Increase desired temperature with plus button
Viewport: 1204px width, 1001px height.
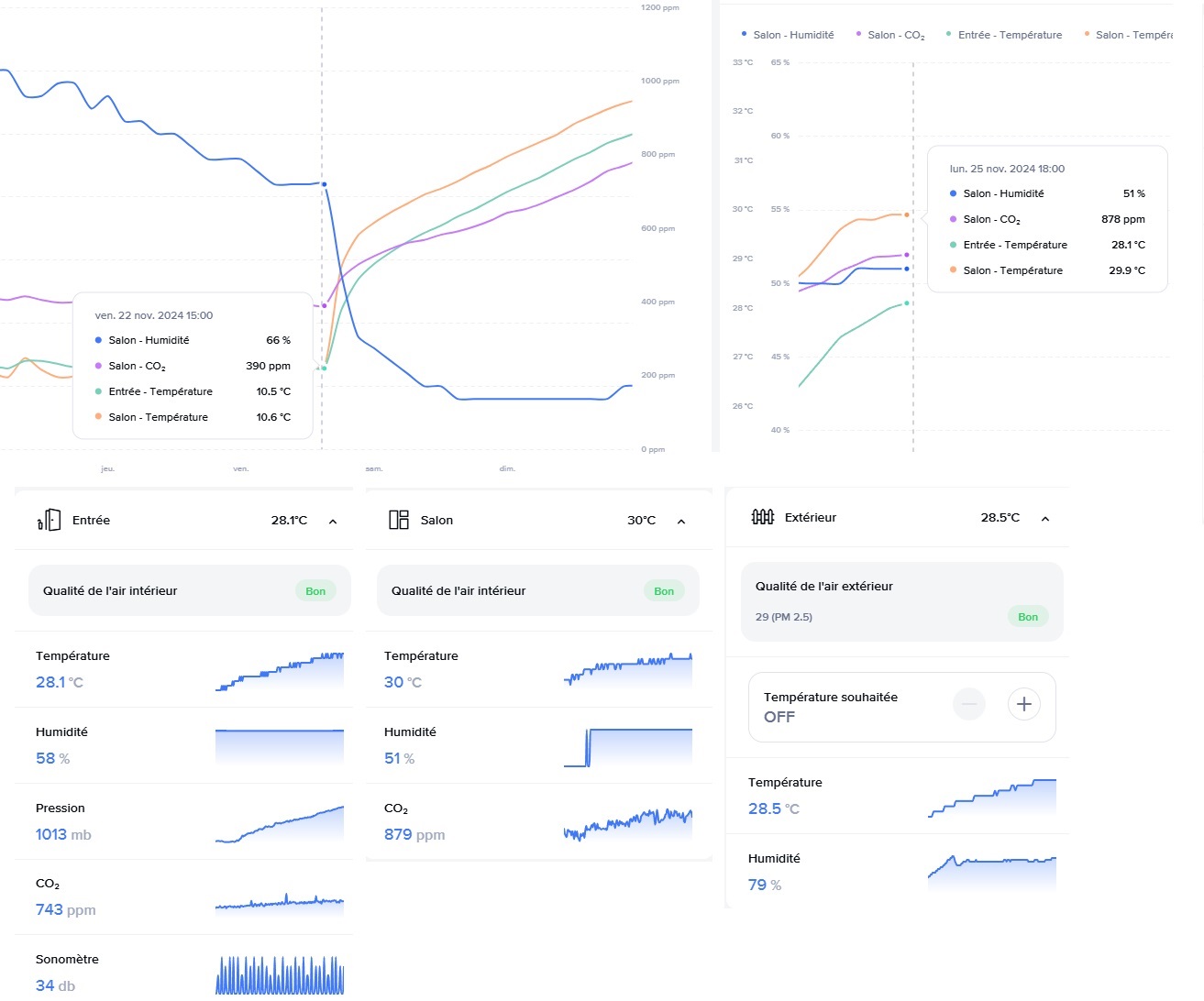pyautogui.click(x=1024, y=704)
